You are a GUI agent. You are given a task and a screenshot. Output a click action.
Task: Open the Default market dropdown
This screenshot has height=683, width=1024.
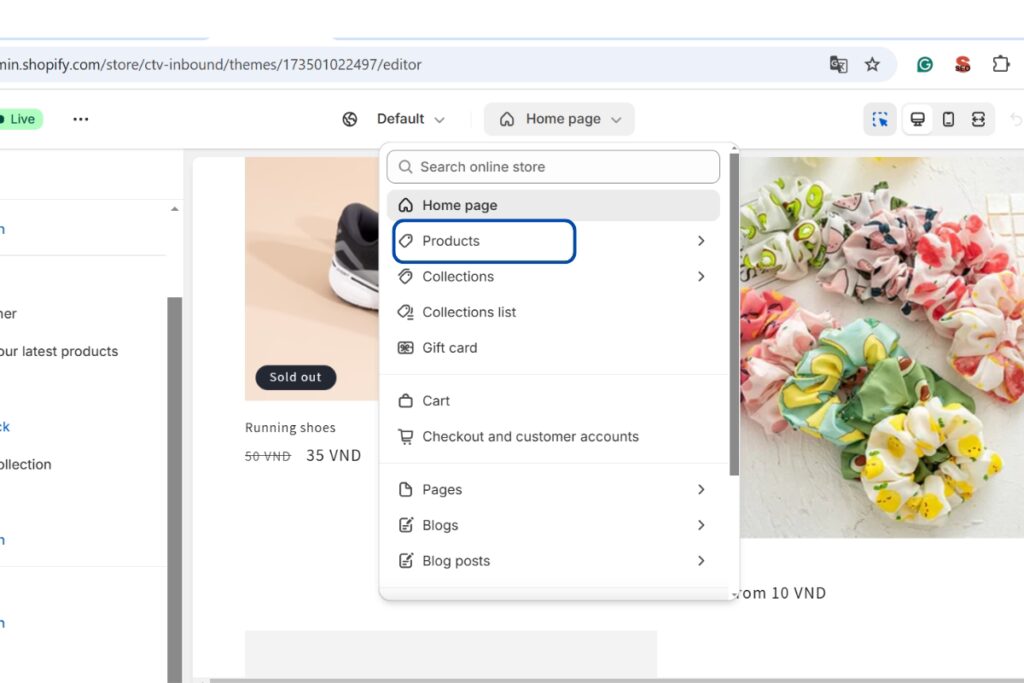(410, 119)
